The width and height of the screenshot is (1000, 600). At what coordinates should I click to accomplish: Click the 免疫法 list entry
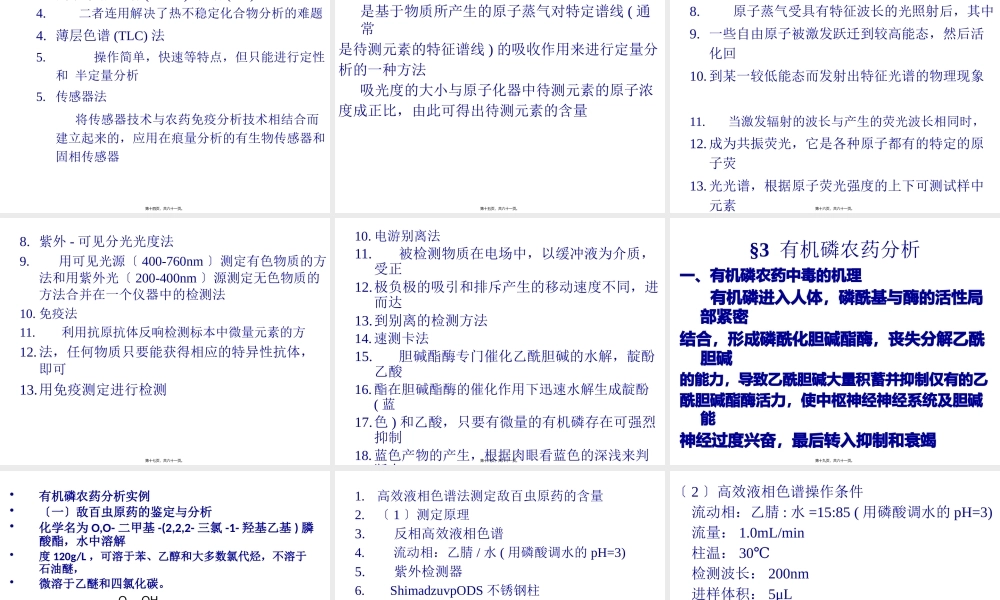click(x=59, y=313)
